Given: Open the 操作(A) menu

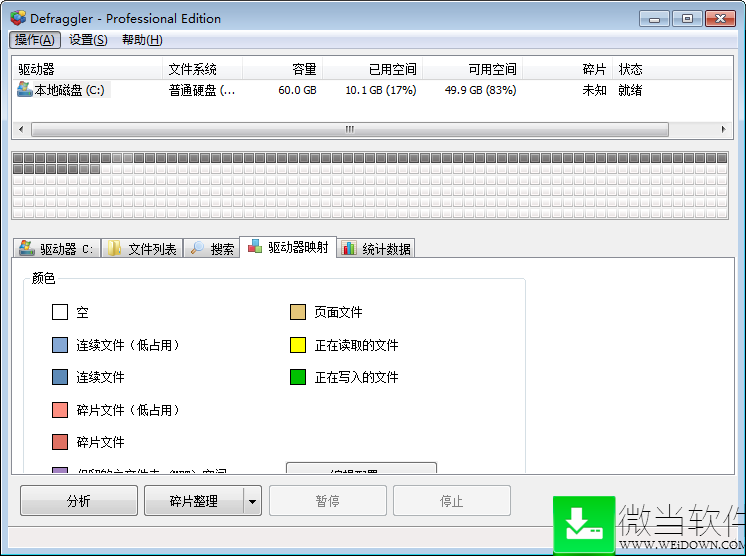Looking at the screenshot, I should click(x=35, y=39).
